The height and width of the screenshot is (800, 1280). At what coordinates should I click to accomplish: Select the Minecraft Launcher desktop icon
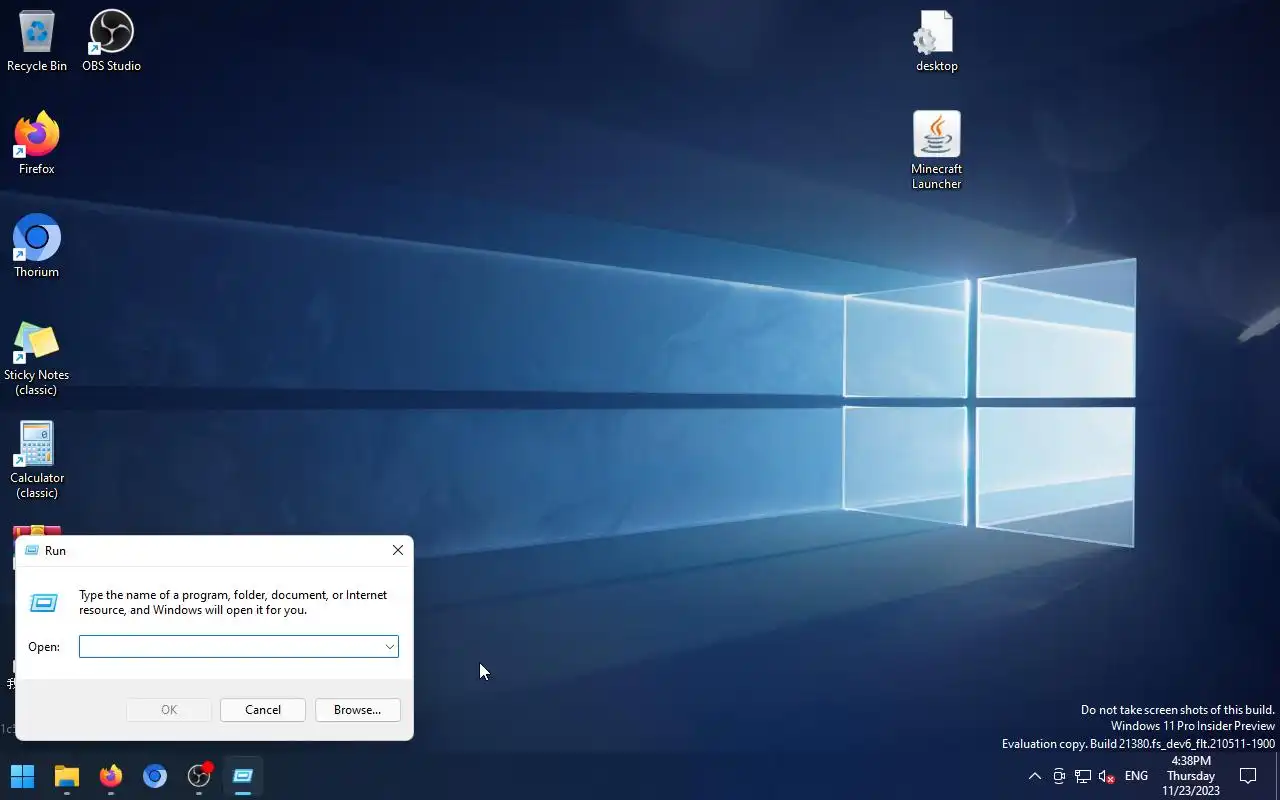pos(937,150)
